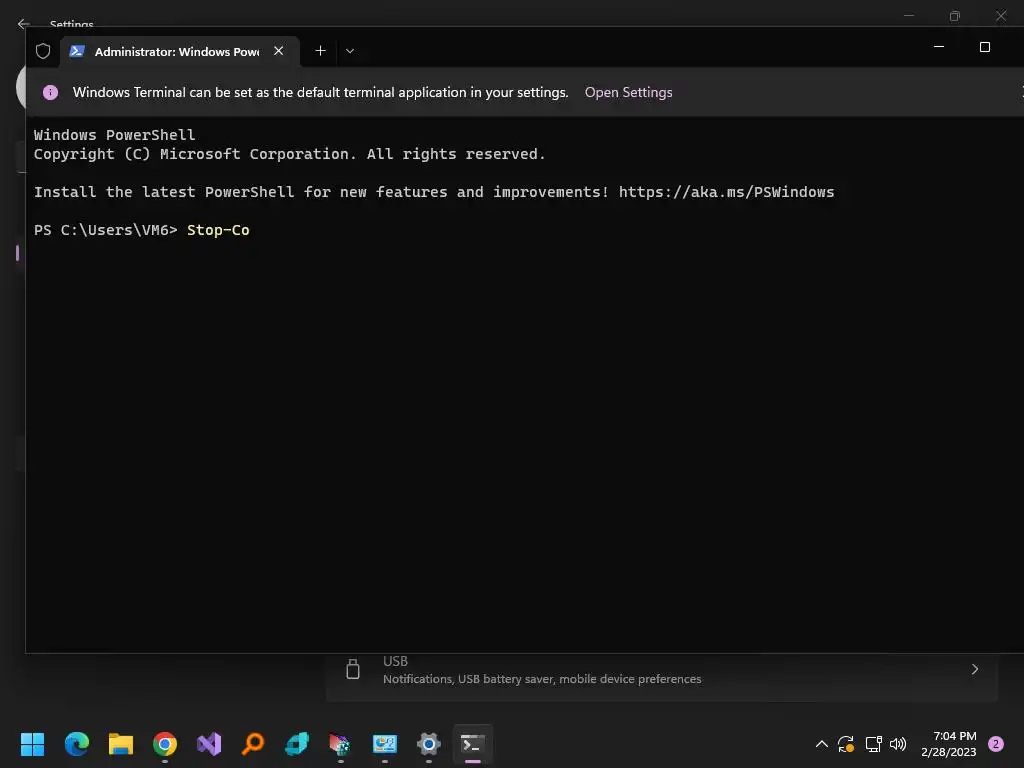Open File Explorer from taskbar
1024x768 pixels.
pyautogui.click(x=121, y=744)
